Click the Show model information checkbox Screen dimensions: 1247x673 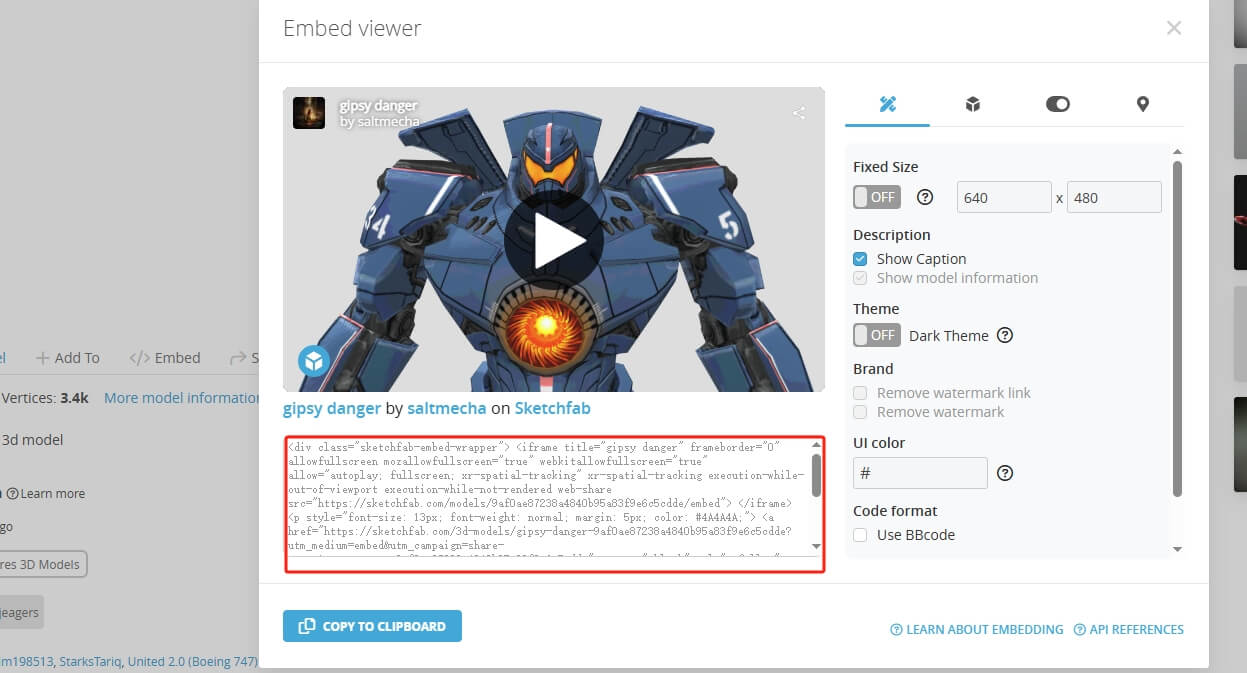[860, 278]
